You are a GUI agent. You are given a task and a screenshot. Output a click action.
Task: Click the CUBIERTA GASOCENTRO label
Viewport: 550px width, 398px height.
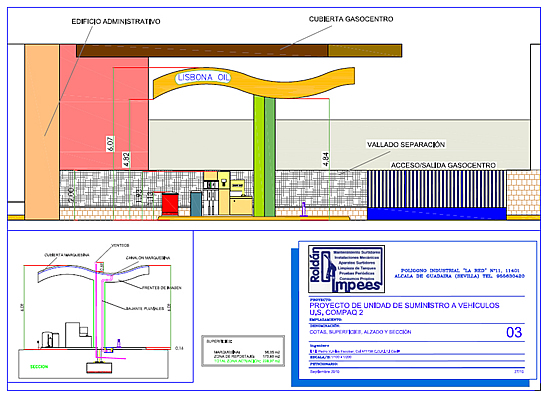point(351,19)
